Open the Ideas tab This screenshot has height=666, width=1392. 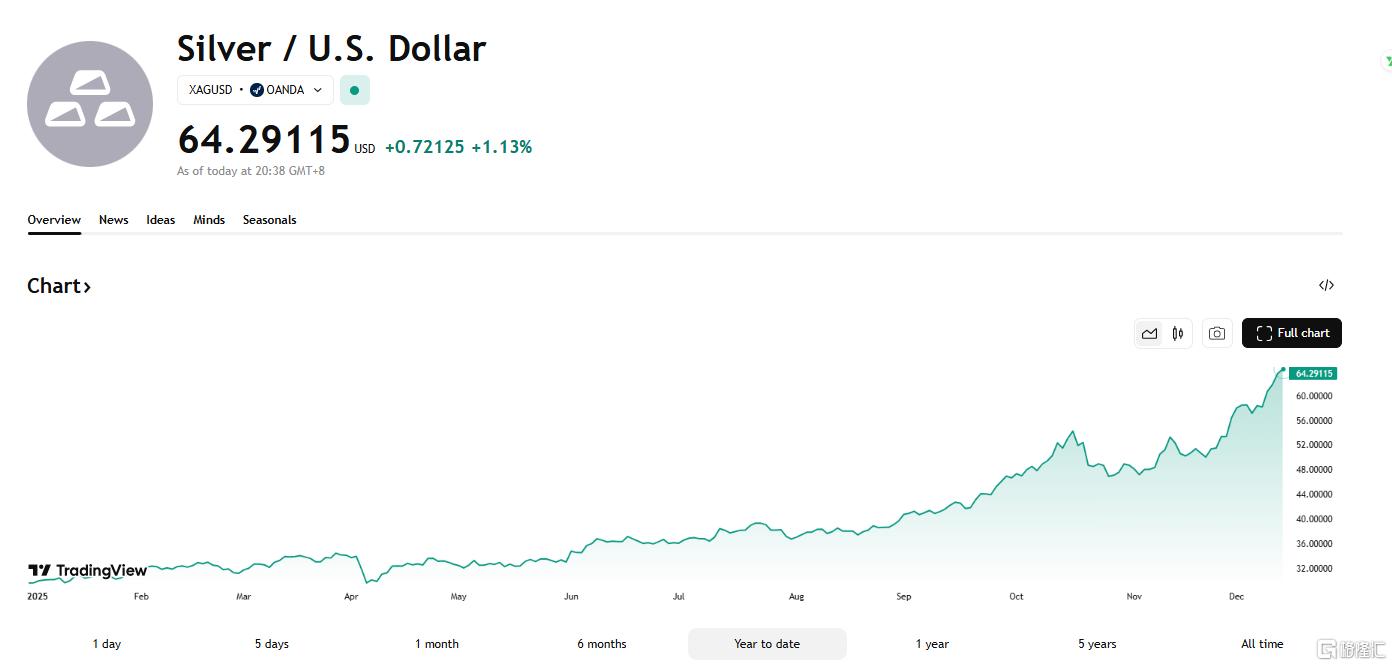[160, 220]
